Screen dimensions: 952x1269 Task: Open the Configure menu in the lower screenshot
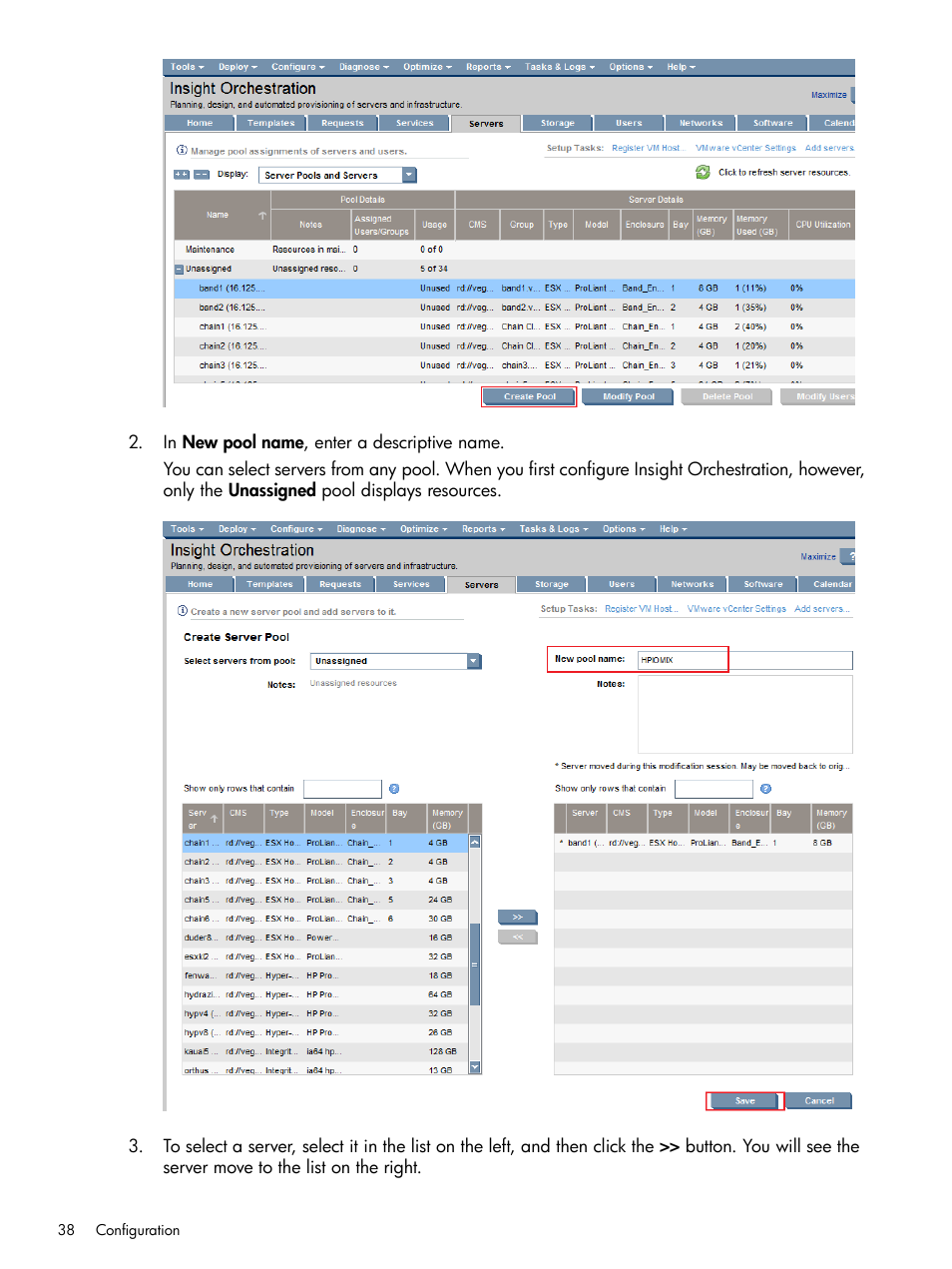click(x=296, y=529)
